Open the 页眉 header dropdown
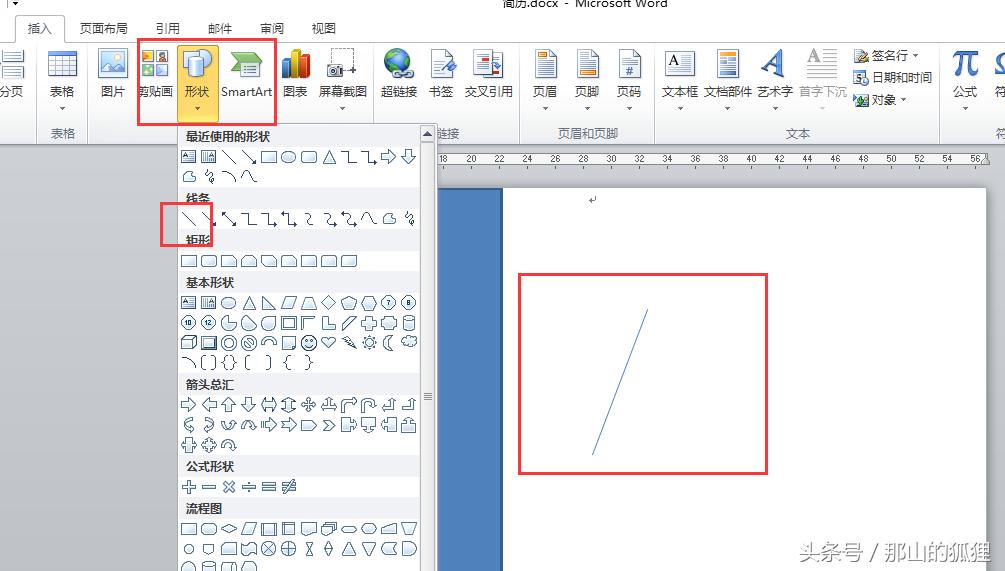The width and height of the screenshot is (1005, 571). 545,80
